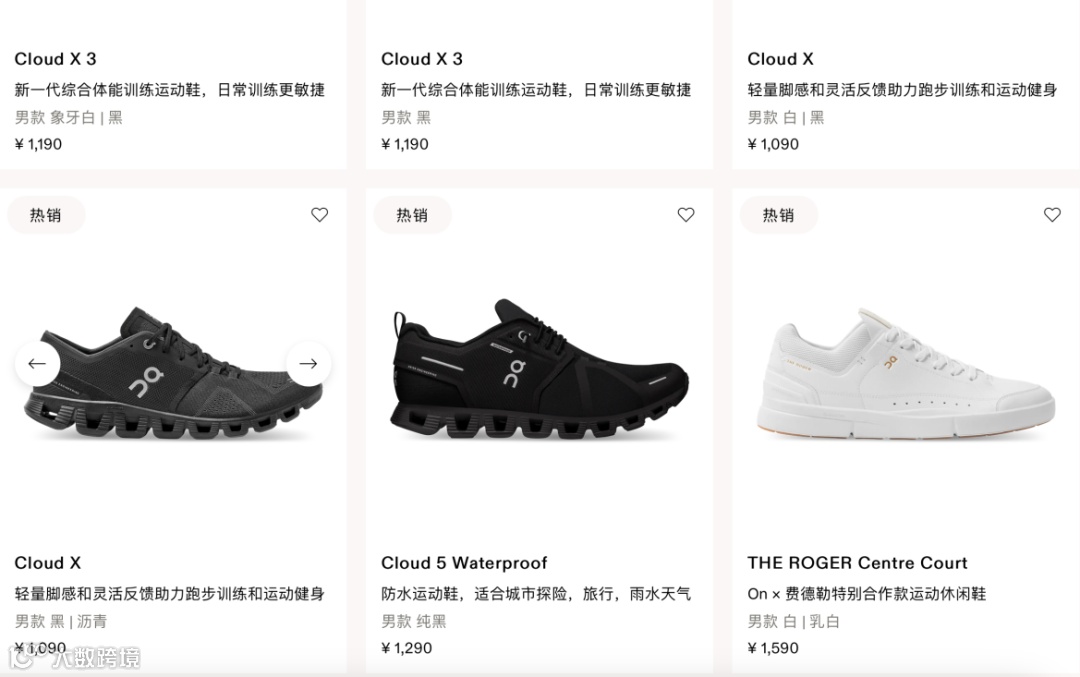This screenshot has height=677, width=1080.
Task: Click the 大数跨境 watermark logo
Action: coord(76,658)
